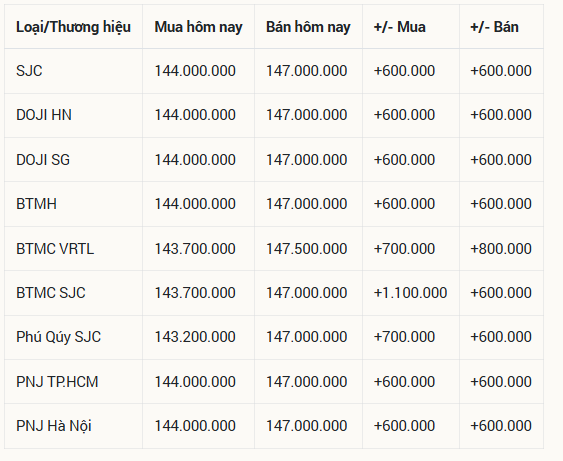Select the +800.000 sell change value
The image size is (563, 461).
coord(501,249)
